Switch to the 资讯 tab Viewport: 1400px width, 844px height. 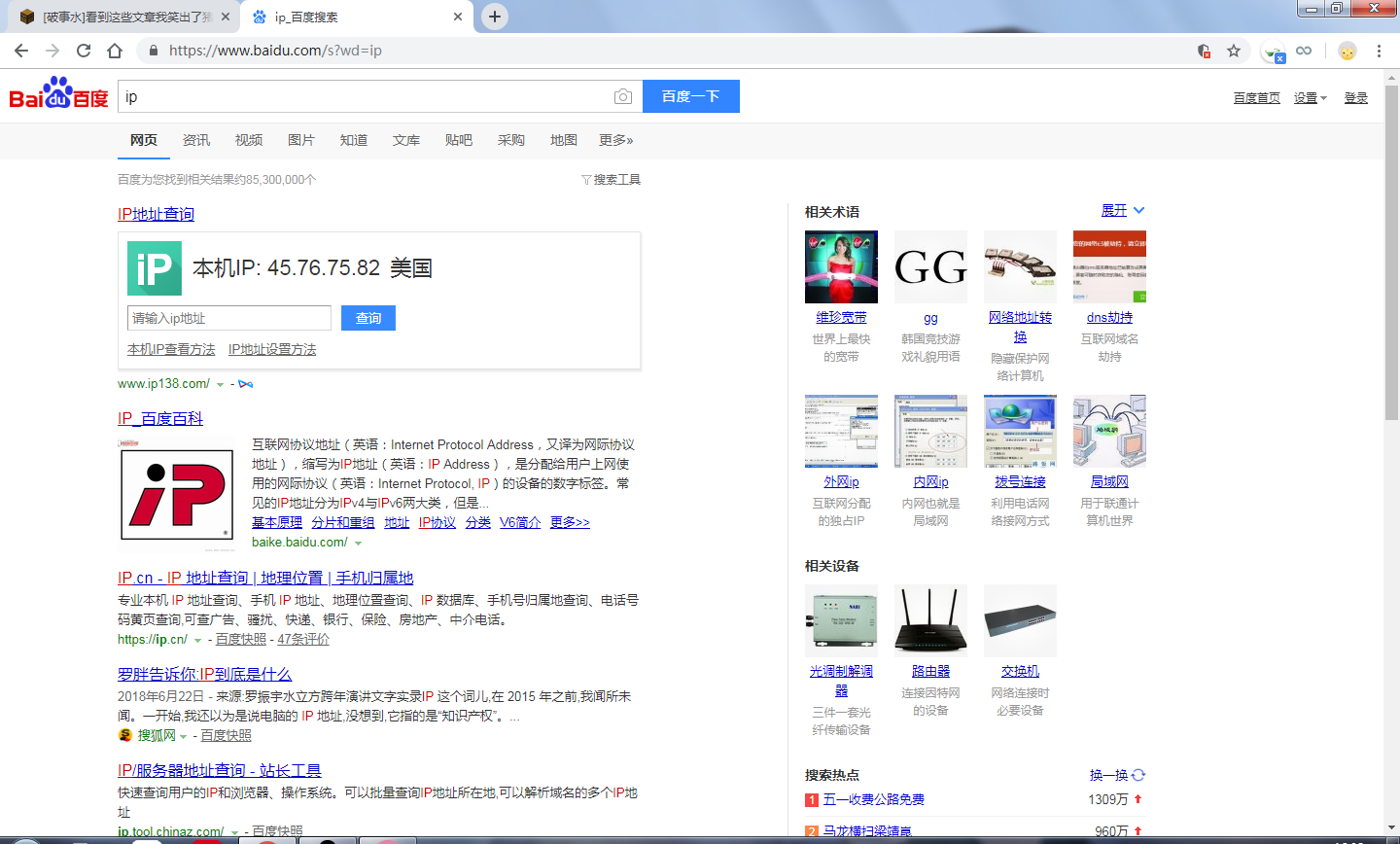coord(196,140)
